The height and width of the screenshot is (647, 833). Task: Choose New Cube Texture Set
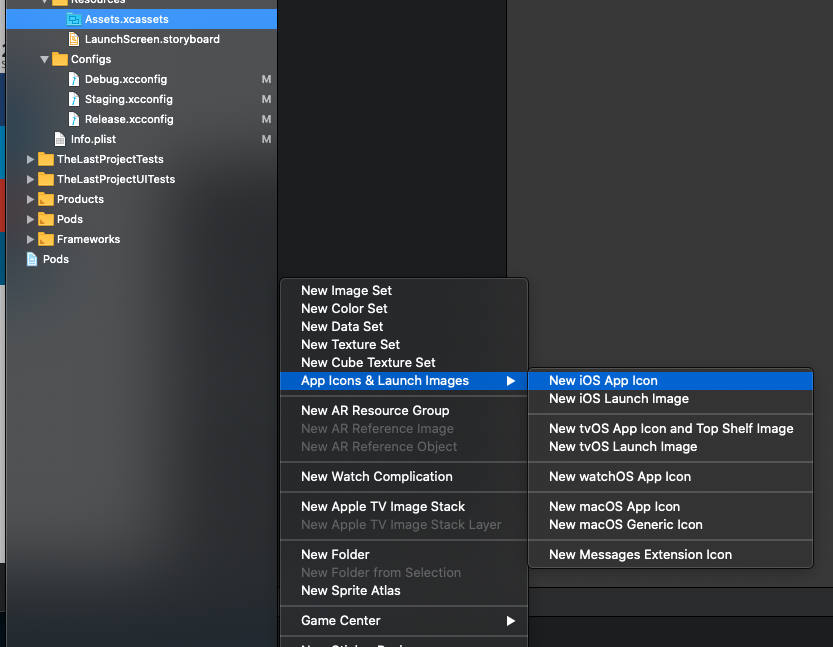coord(404,363)
